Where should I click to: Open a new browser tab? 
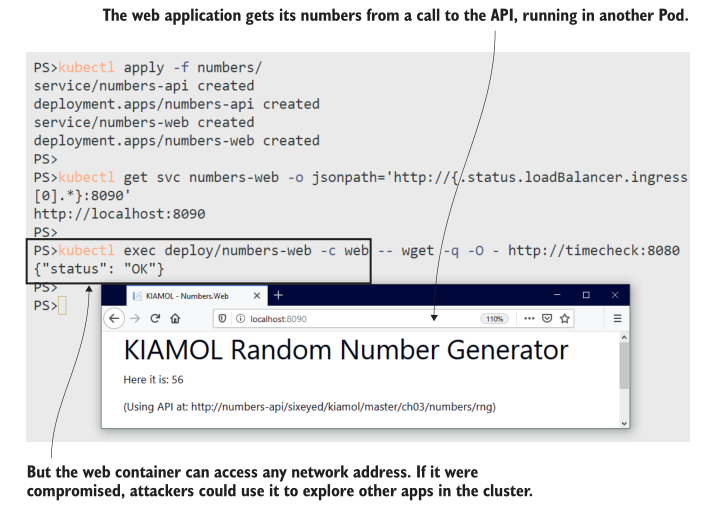click(x=279, y=295)
